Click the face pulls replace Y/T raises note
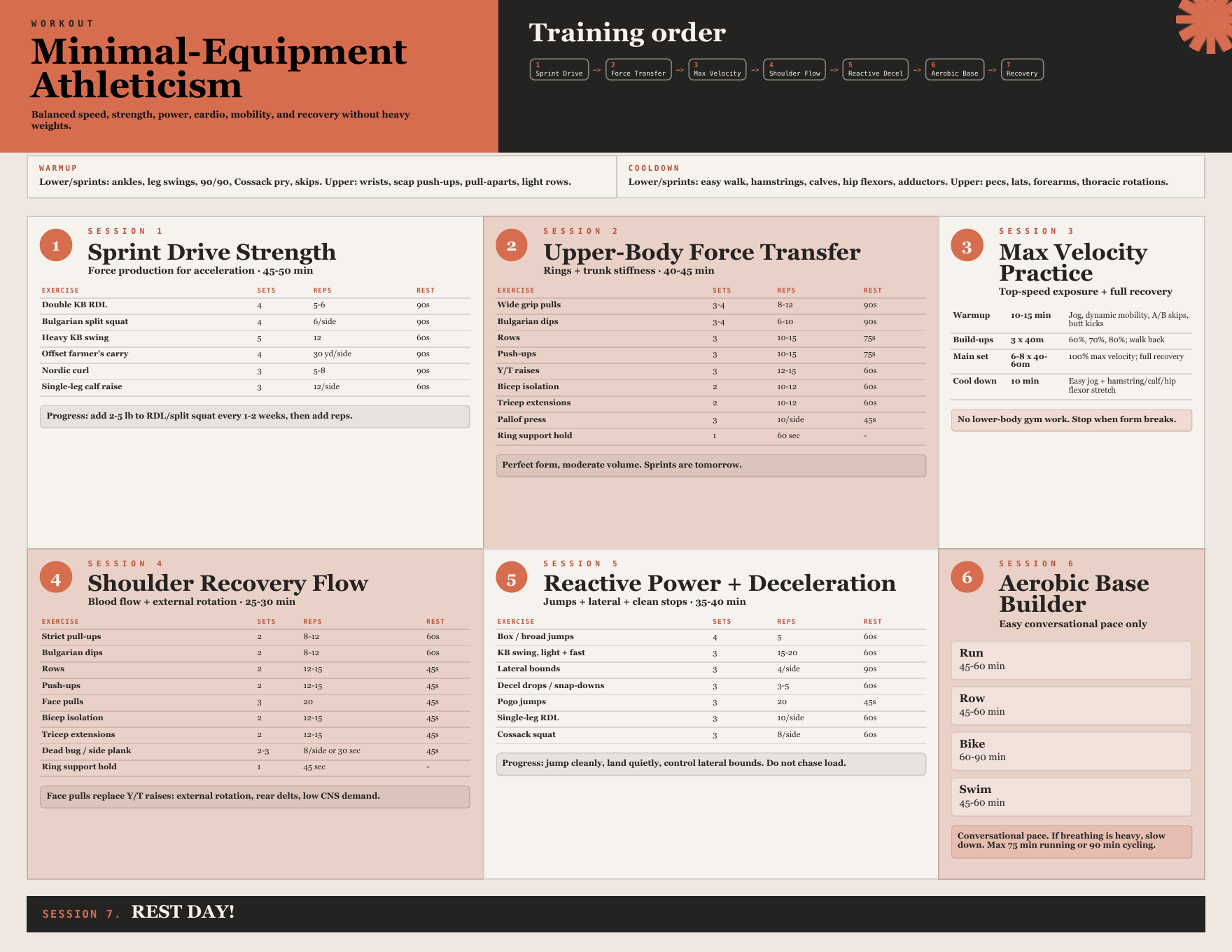Image resolution: width=1232 pixels, height=952 pixels. (255, 797)
